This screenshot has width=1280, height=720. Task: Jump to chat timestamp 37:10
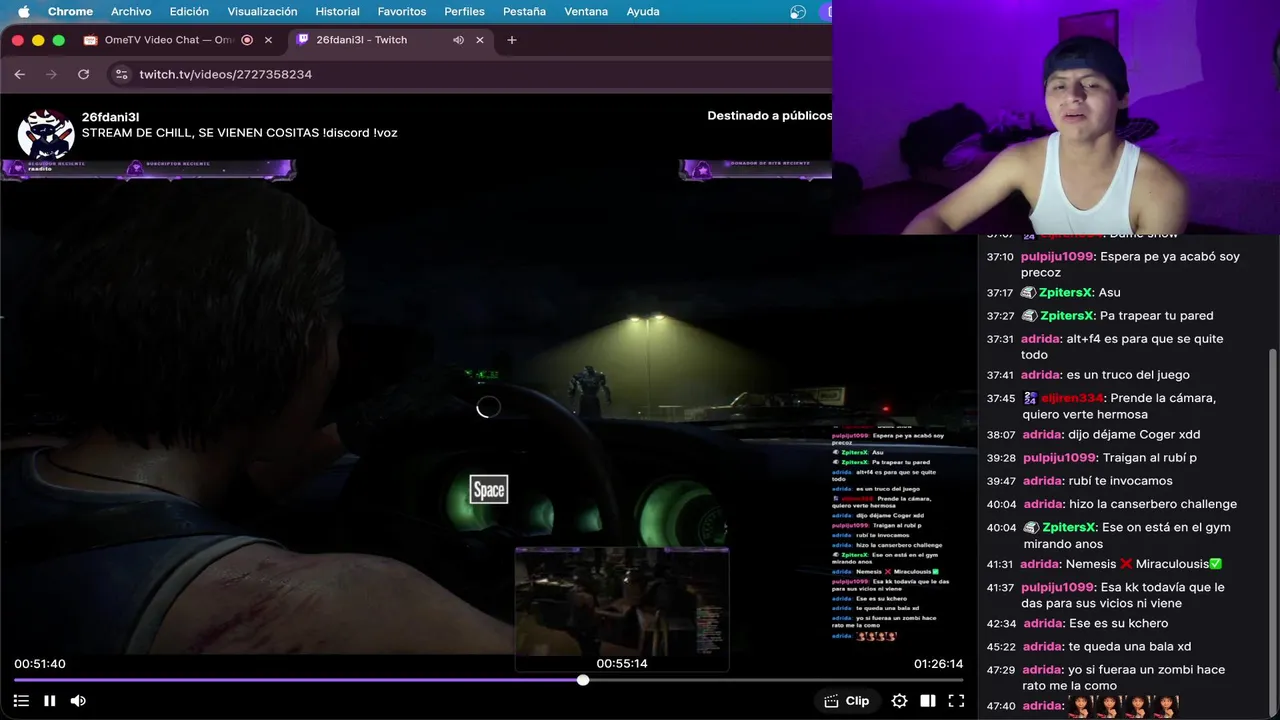click(x=1000, y=257)
